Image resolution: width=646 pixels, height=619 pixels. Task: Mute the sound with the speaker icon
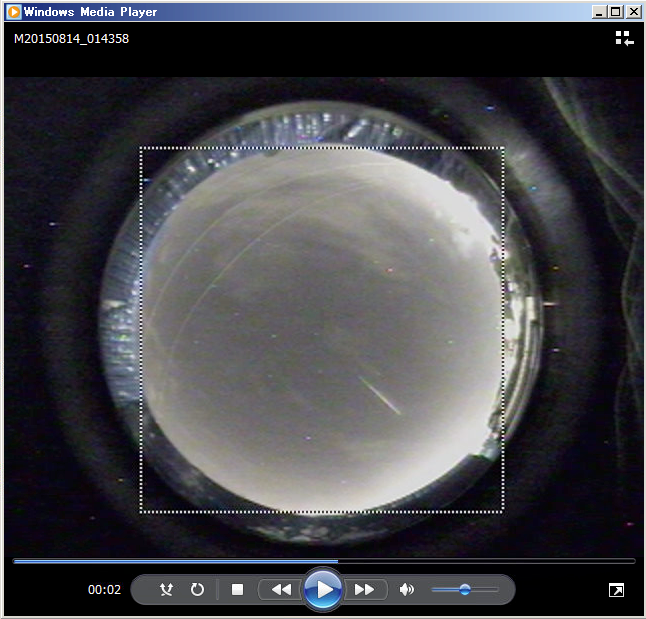[x=406, y=590]
